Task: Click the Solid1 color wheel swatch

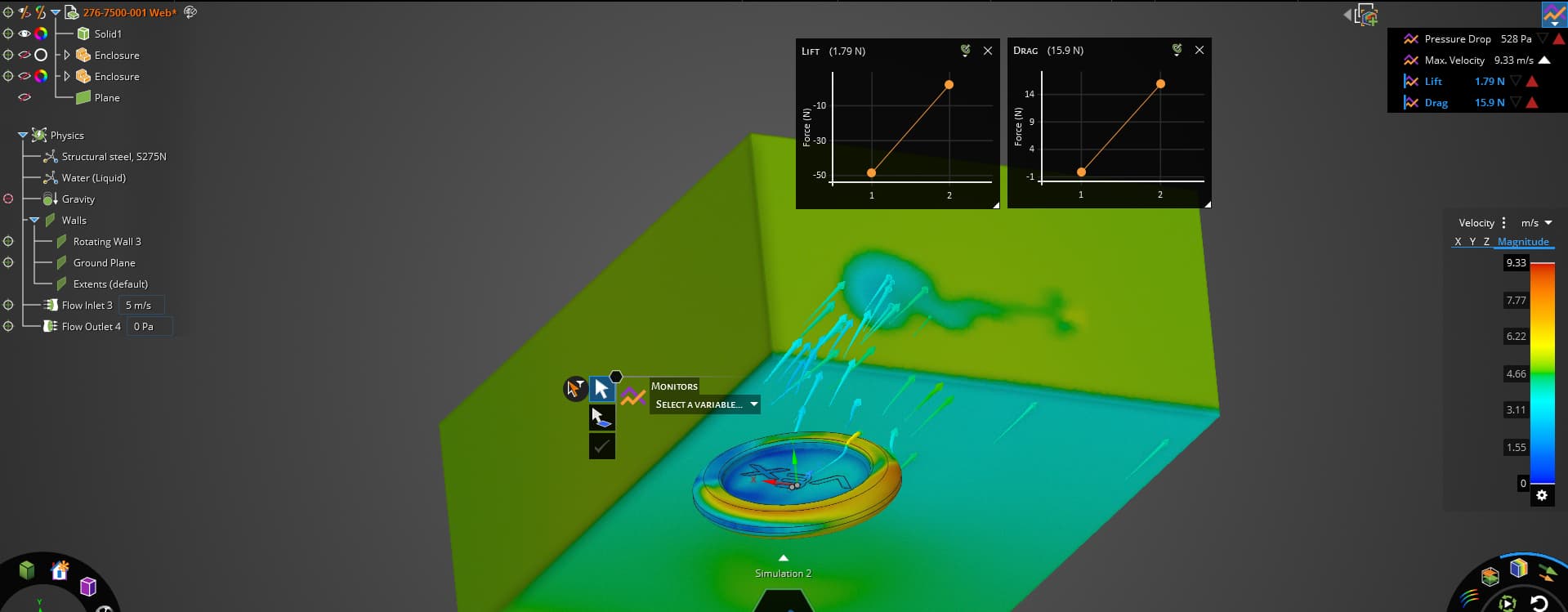Action: tap(41, 34)
